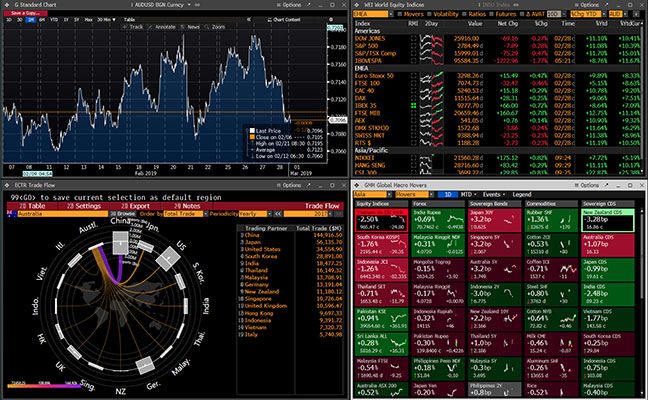Open the %Chg YTD dropdown
This screenshot has height=400, width=648.
(x=587, y=14)
